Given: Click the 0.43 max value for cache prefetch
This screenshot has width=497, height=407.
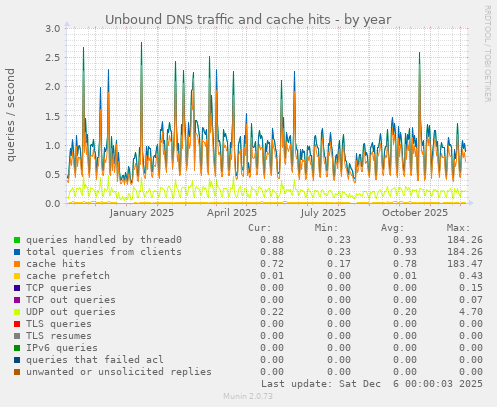Looking at the screenshot, I should click(471, 276).
